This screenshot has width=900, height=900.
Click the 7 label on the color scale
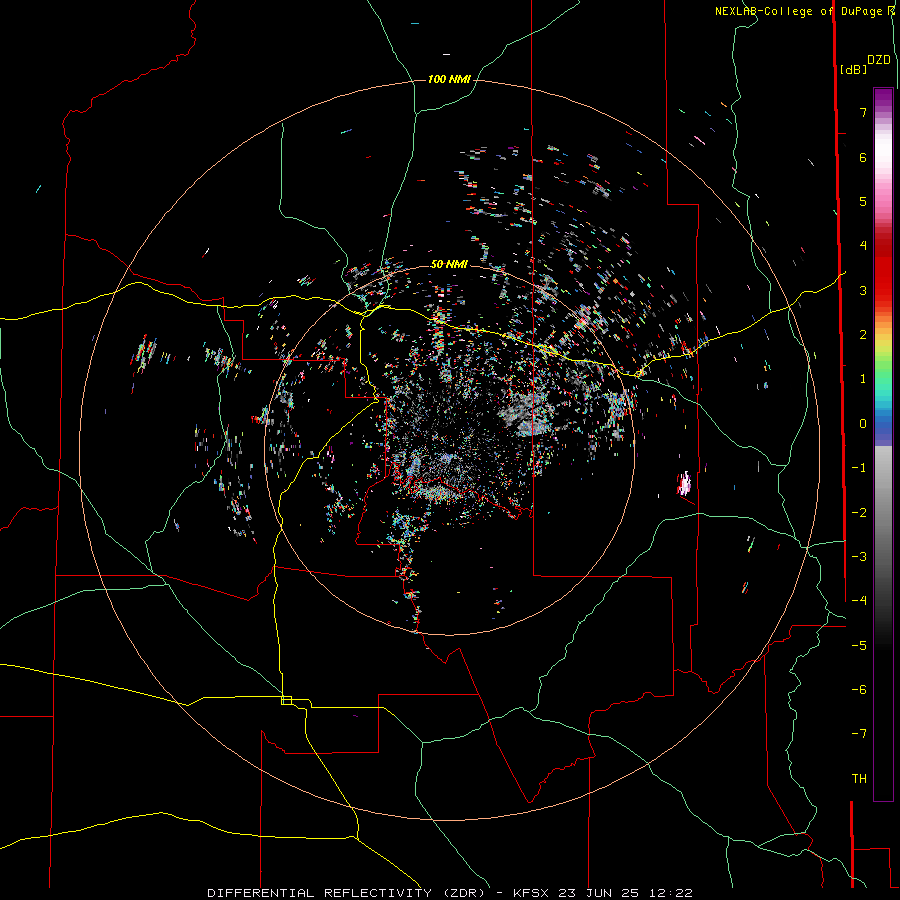click(x=863, y=112)
